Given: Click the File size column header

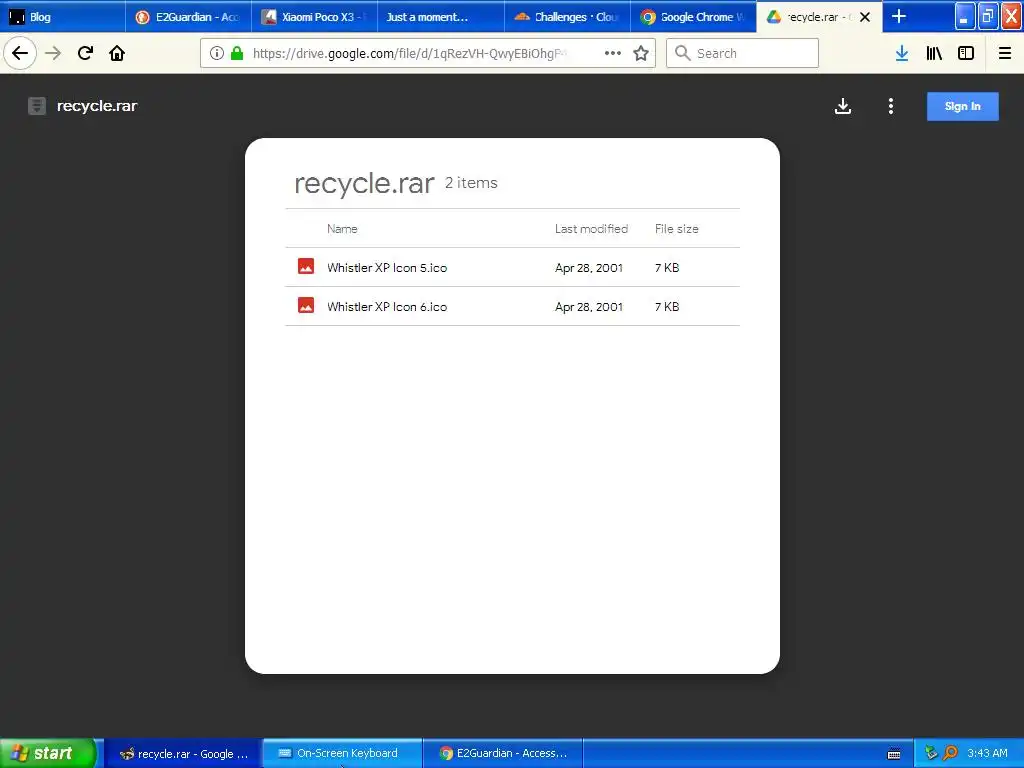Looking at the screenshot, I should pyautogui.click(x=677, y=229).
